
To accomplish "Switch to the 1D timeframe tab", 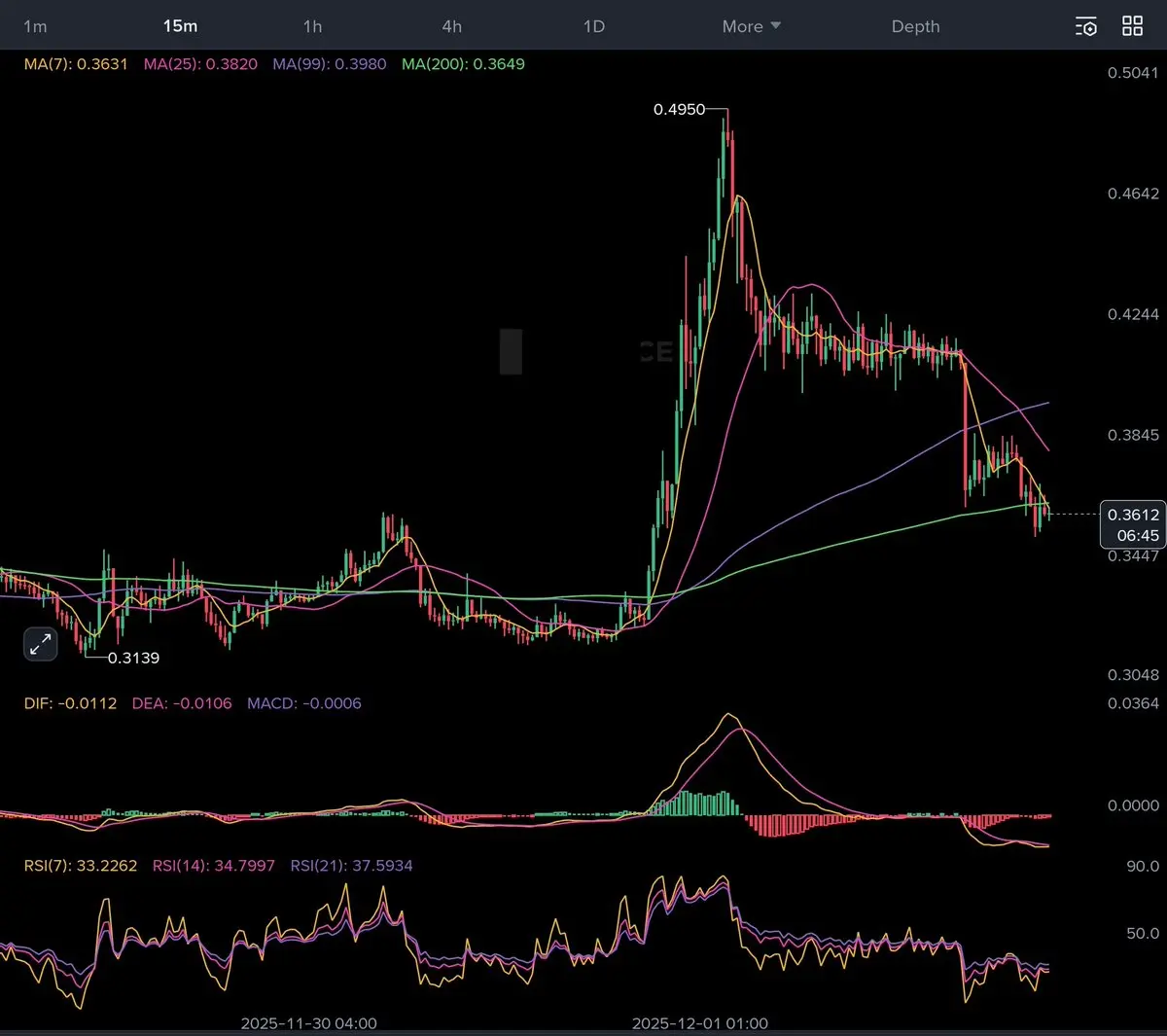I will [594, 26].
